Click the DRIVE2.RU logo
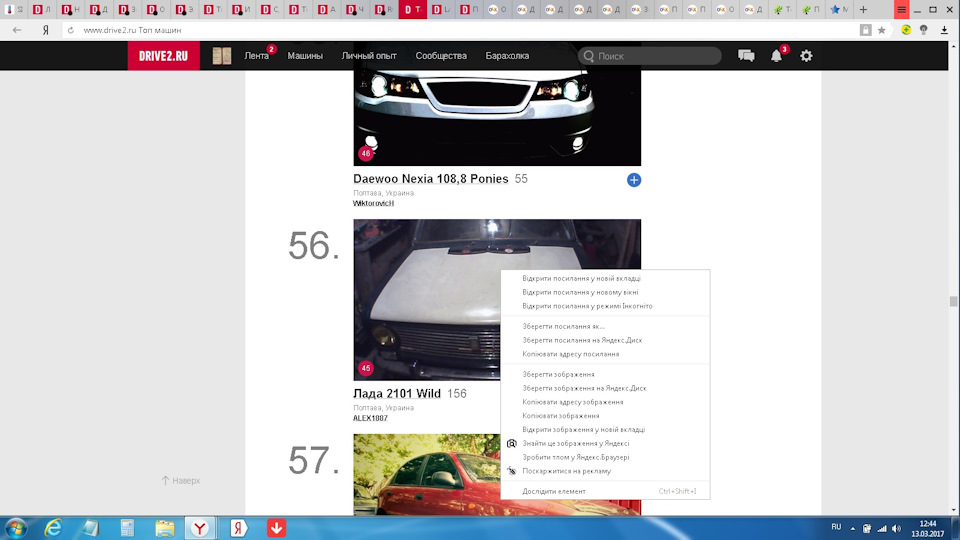960x540 pixels. pyautogui.click(x=163, y=56)
